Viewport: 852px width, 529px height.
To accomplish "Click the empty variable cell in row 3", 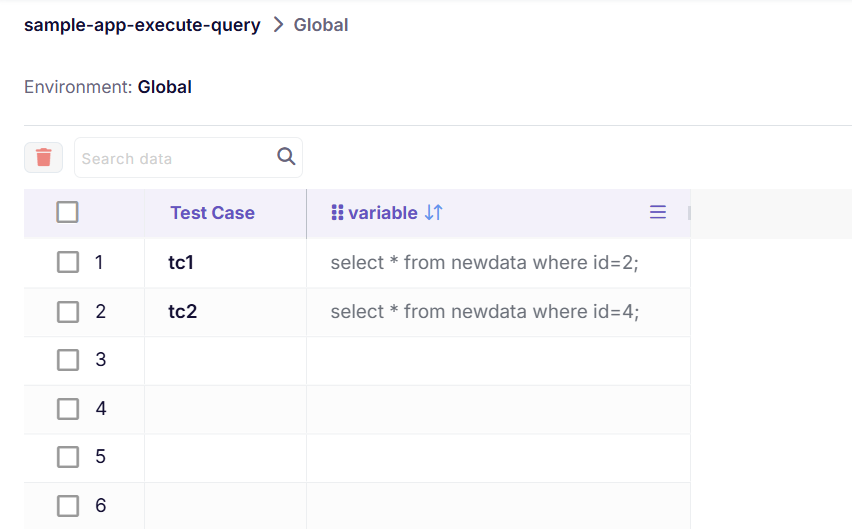I will click(498, 361).
